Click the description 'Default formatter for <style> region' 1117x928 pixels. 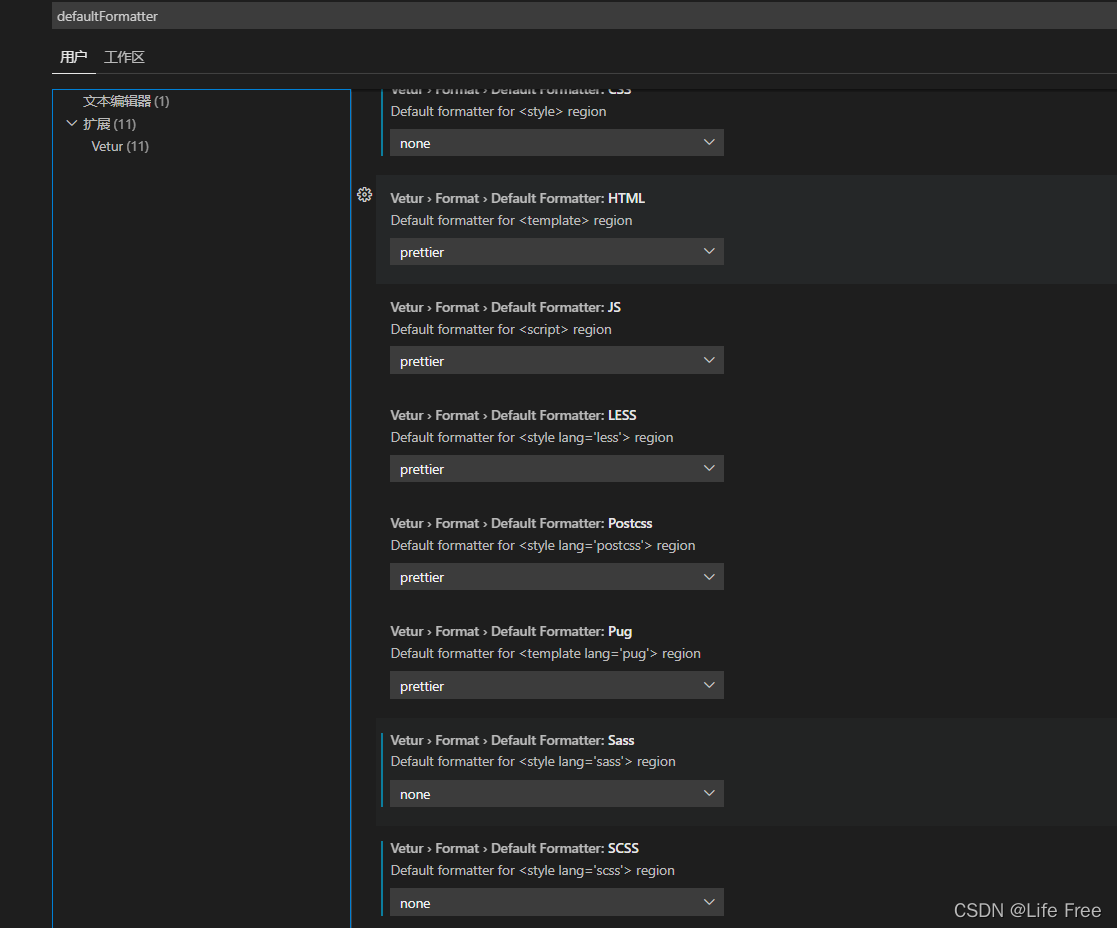point(498,111)
